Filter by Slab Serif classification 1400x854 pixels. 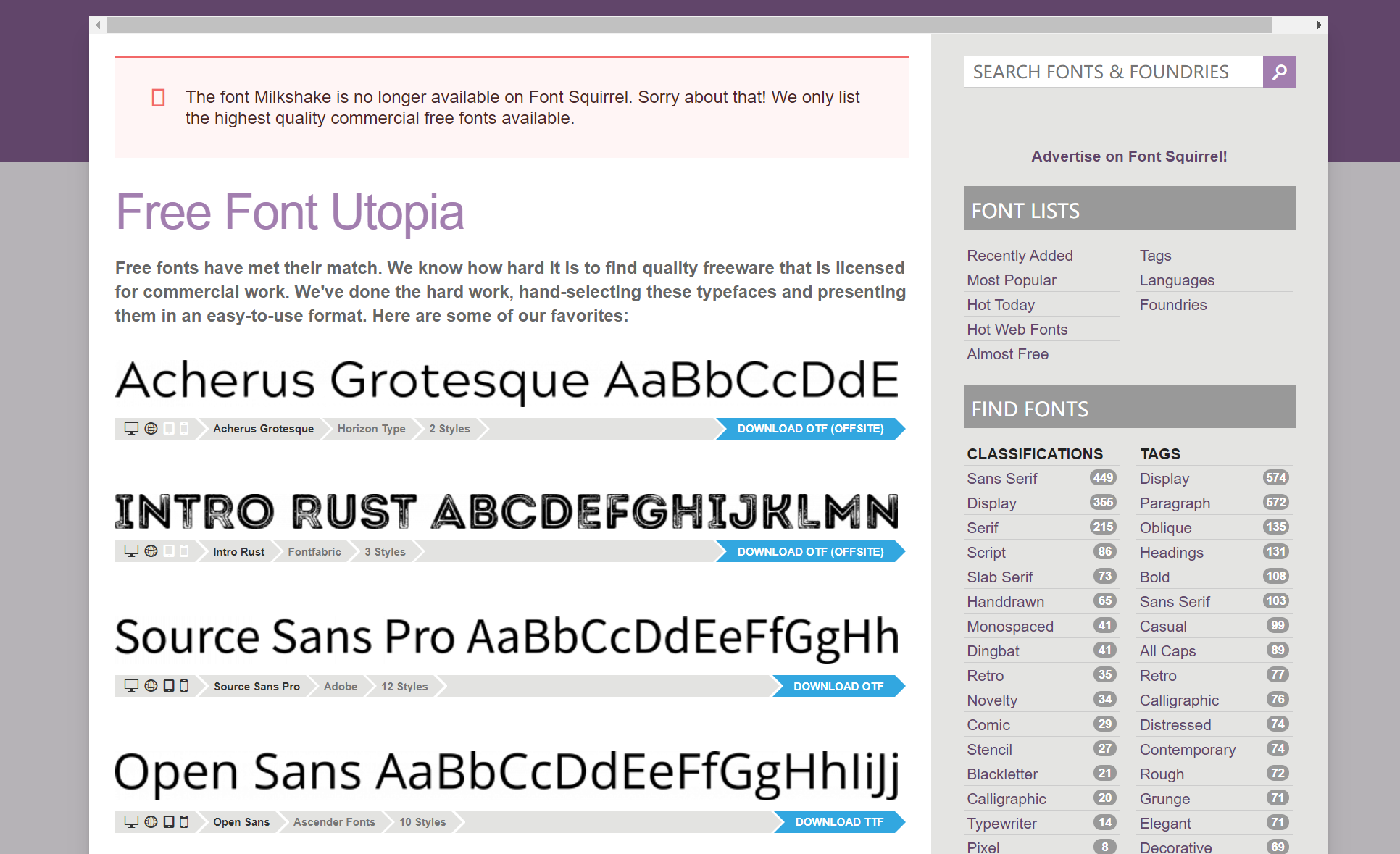point(1000,577)
